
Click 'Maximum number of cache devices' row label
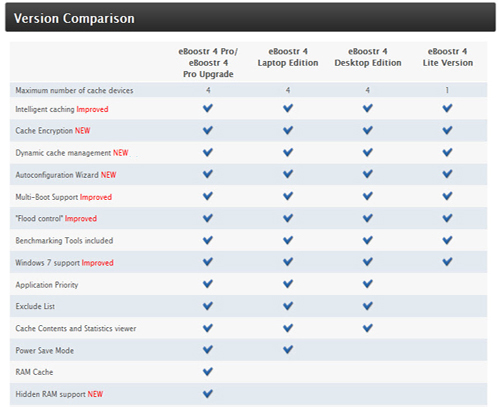point(74,90)
